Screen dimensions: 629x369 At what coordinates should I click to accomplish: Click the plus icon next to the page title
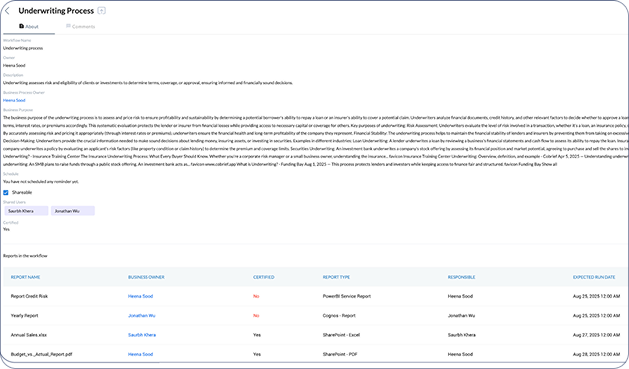tap(101, 11)
